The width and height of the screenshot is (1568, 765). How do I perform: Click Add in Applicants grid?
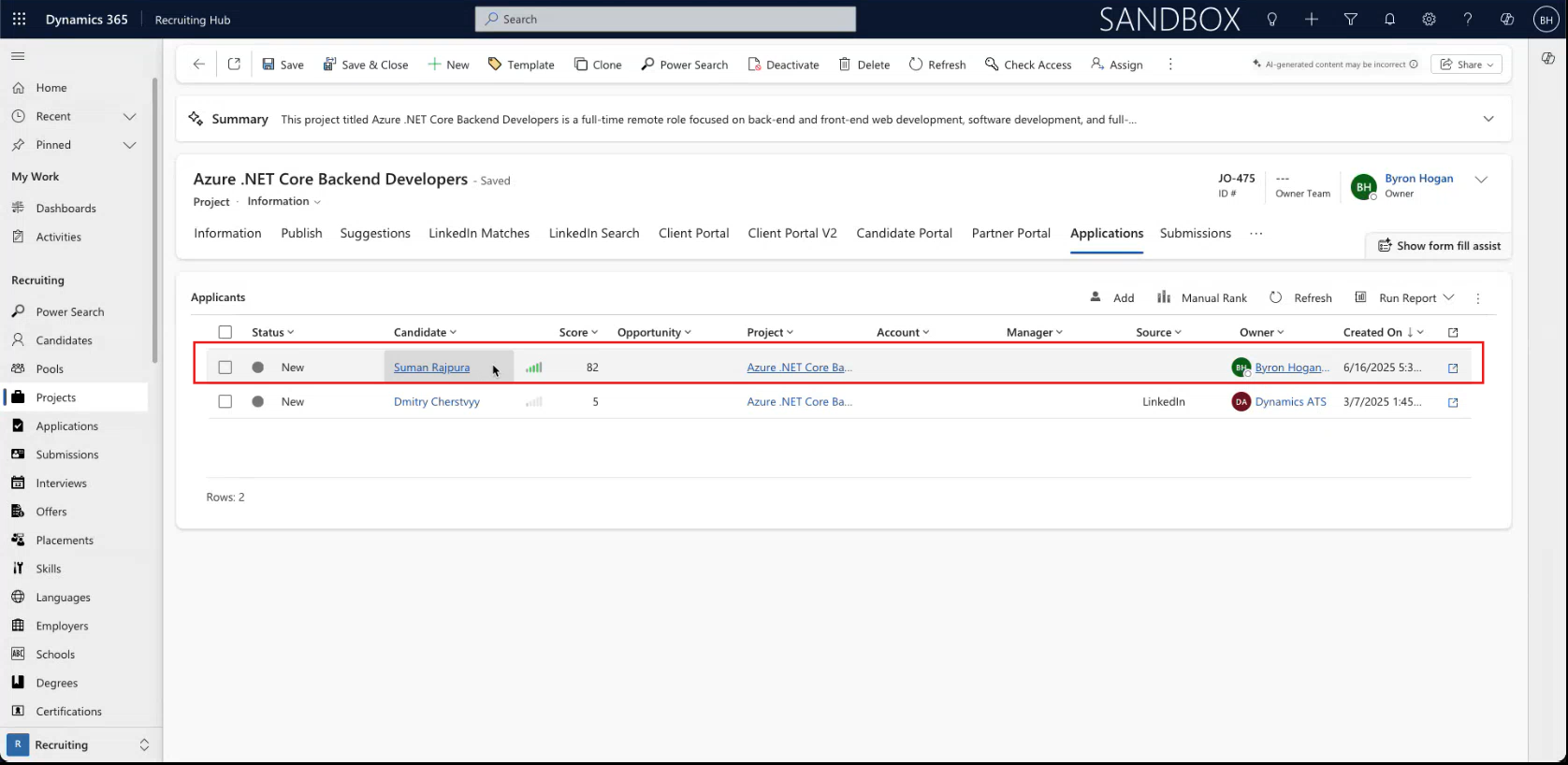coord(1112,297)
